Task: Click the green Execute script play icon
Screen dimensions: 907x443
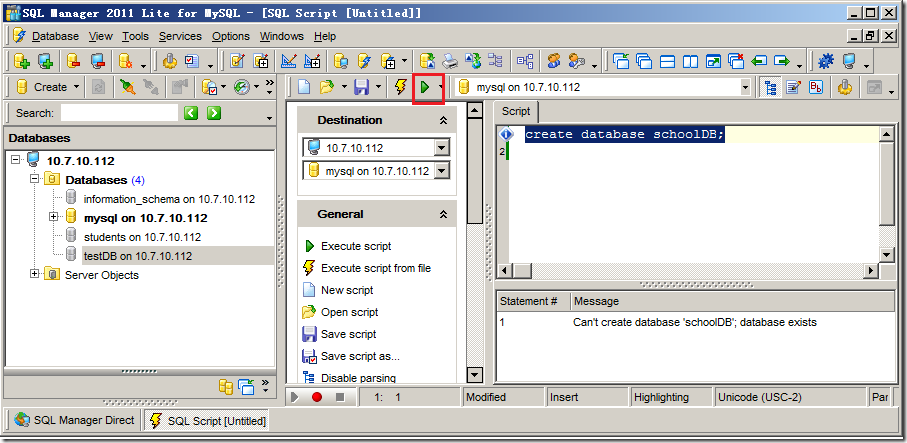Action: [x=425, y=87]
